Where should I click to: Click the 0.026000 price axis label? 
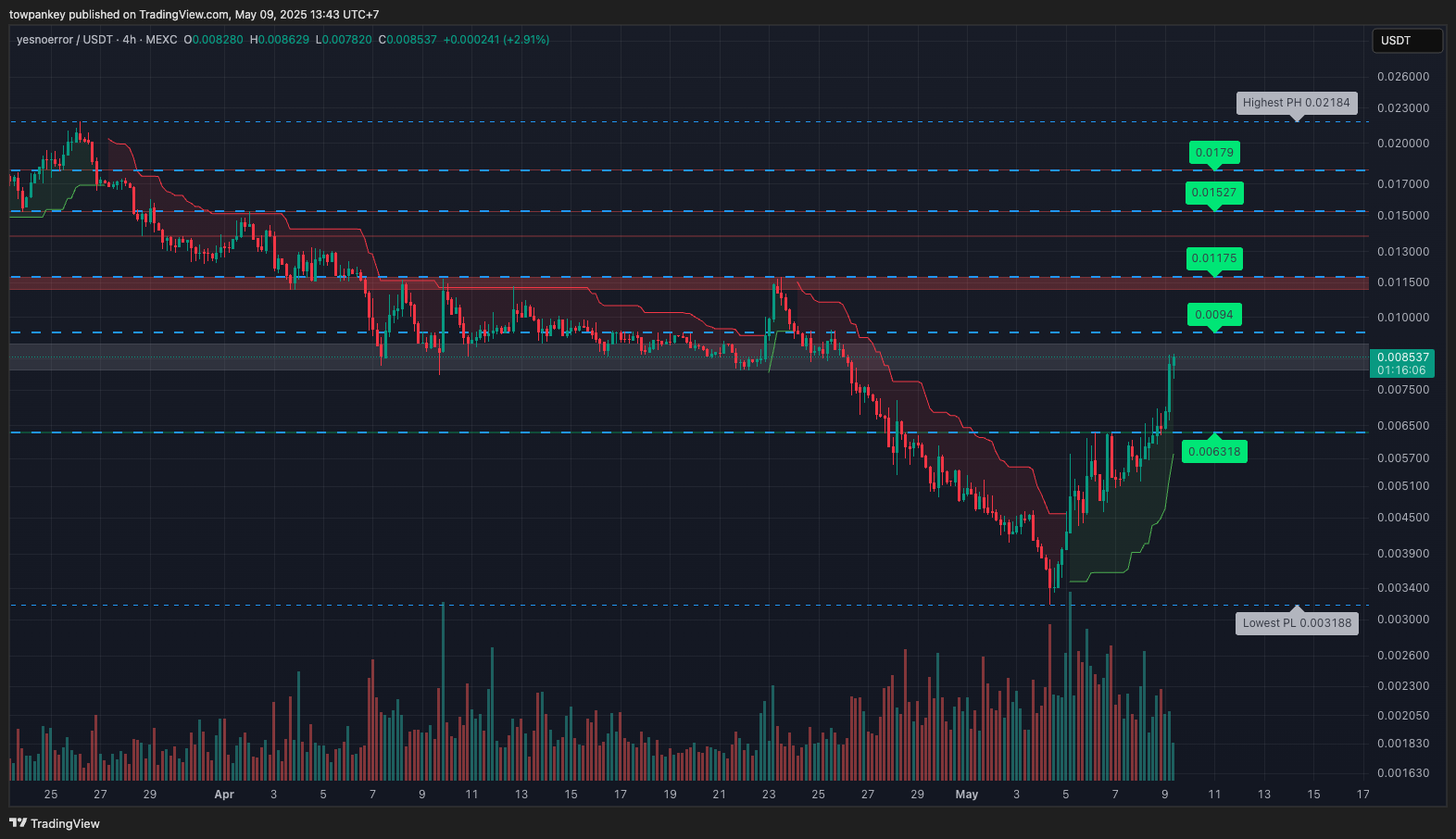point(1402,77)
